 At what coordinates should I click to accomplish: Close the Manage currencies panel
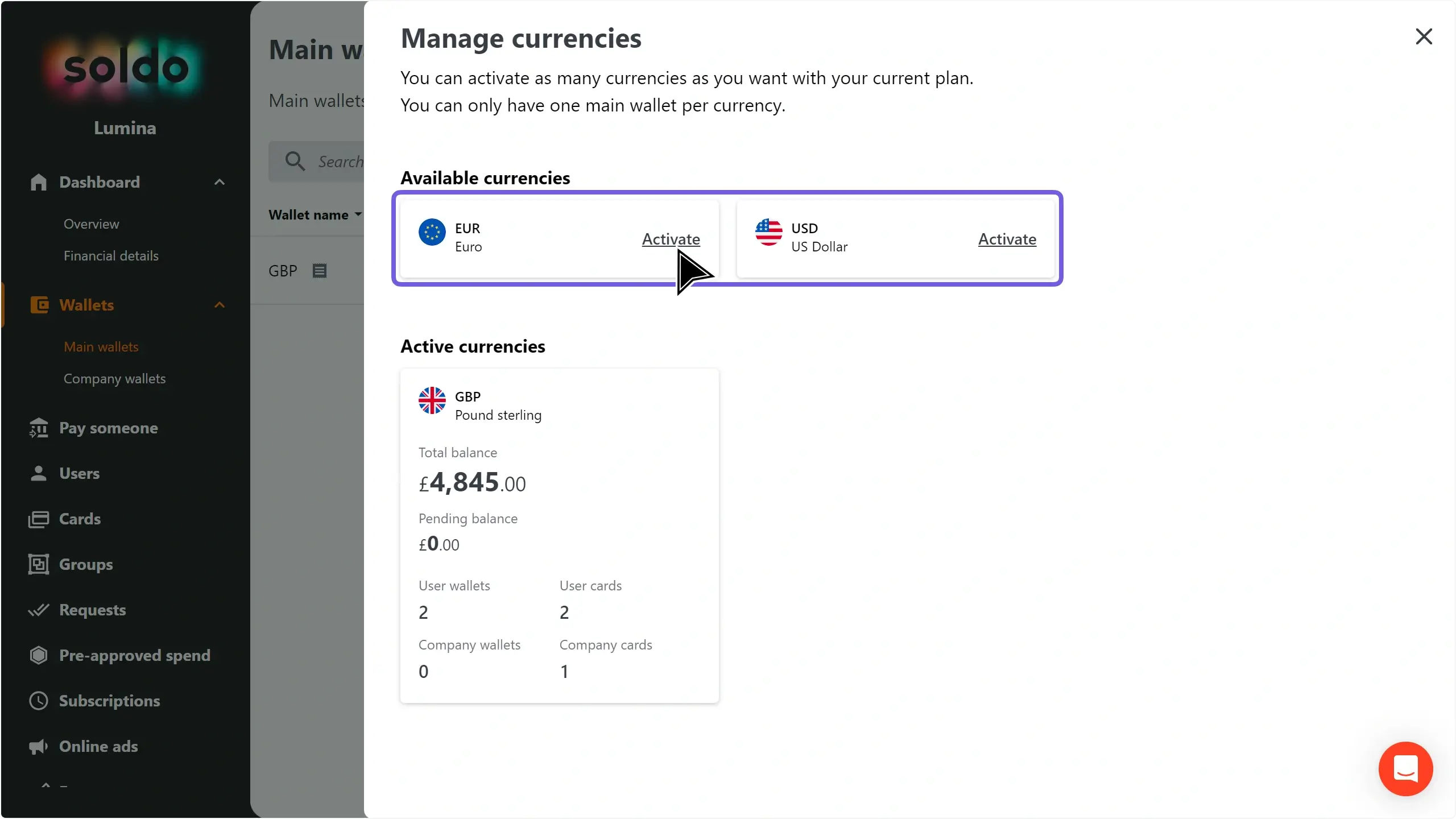click(x=1424, y=36)
